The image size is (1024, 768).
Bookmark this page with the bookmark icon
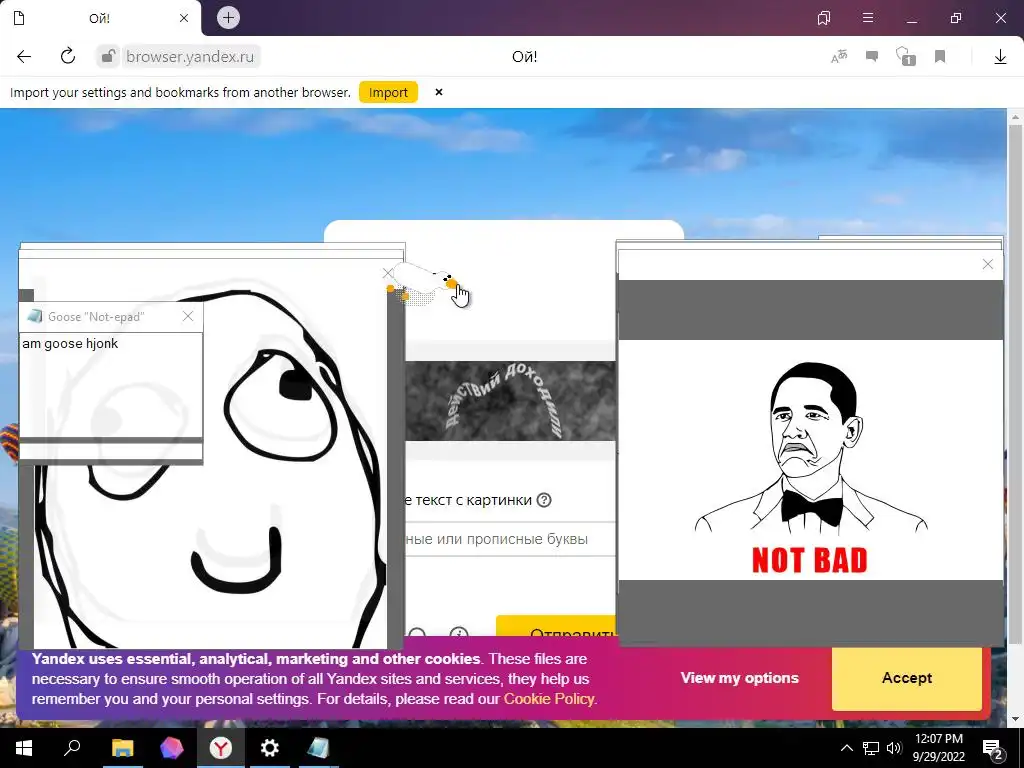click(x=940, y=57)
